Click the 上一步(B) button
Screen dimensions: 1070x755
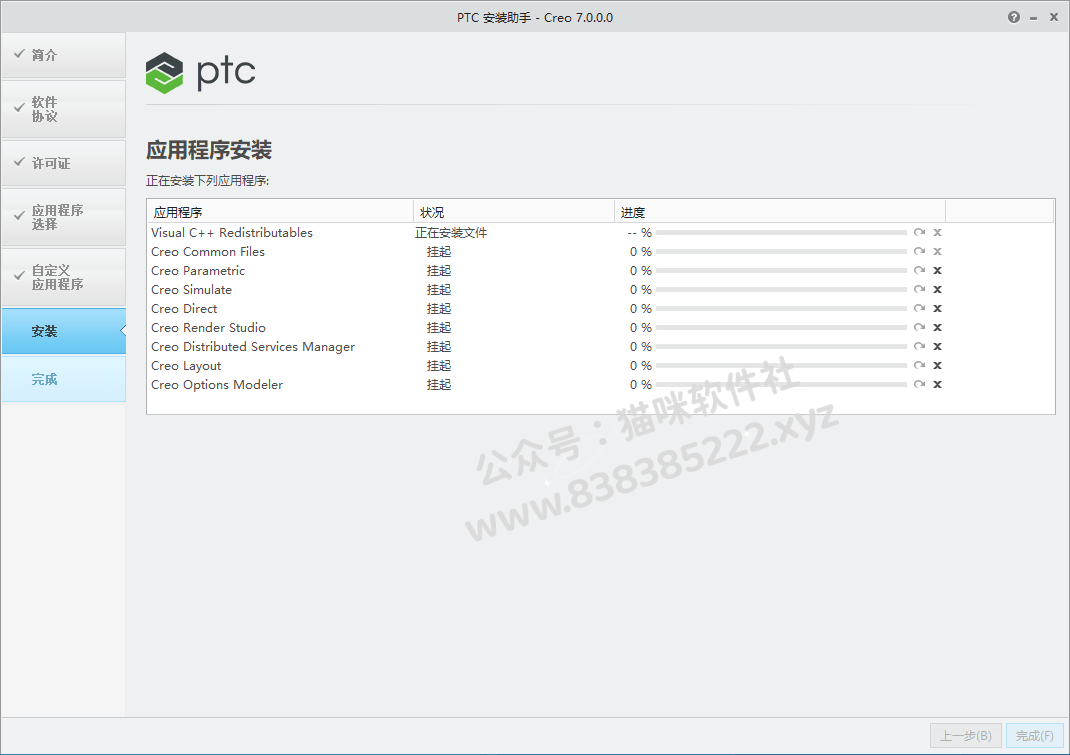966,736
